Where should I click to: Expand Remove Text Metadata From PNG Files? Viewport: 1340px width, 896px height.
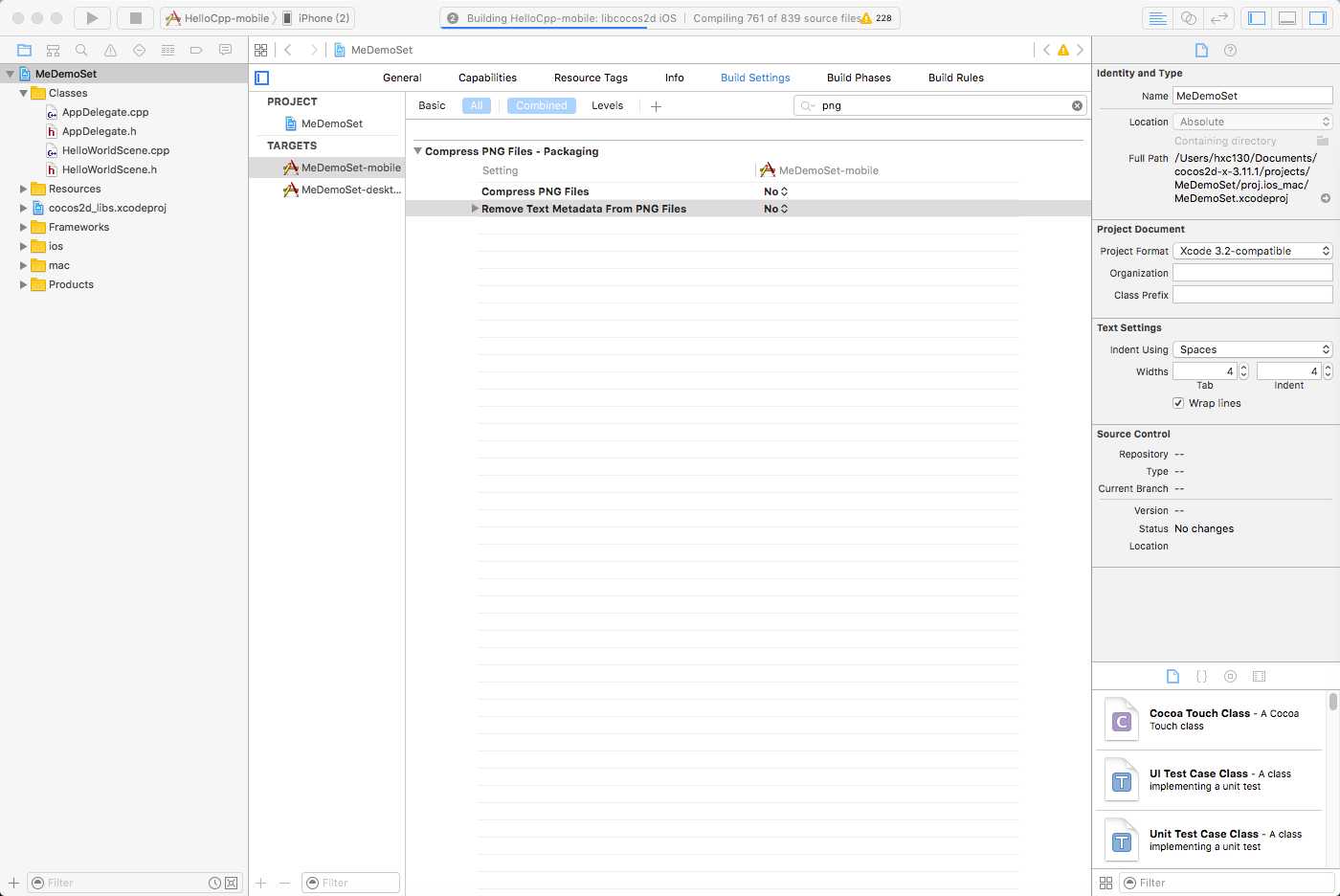point(475,208)
